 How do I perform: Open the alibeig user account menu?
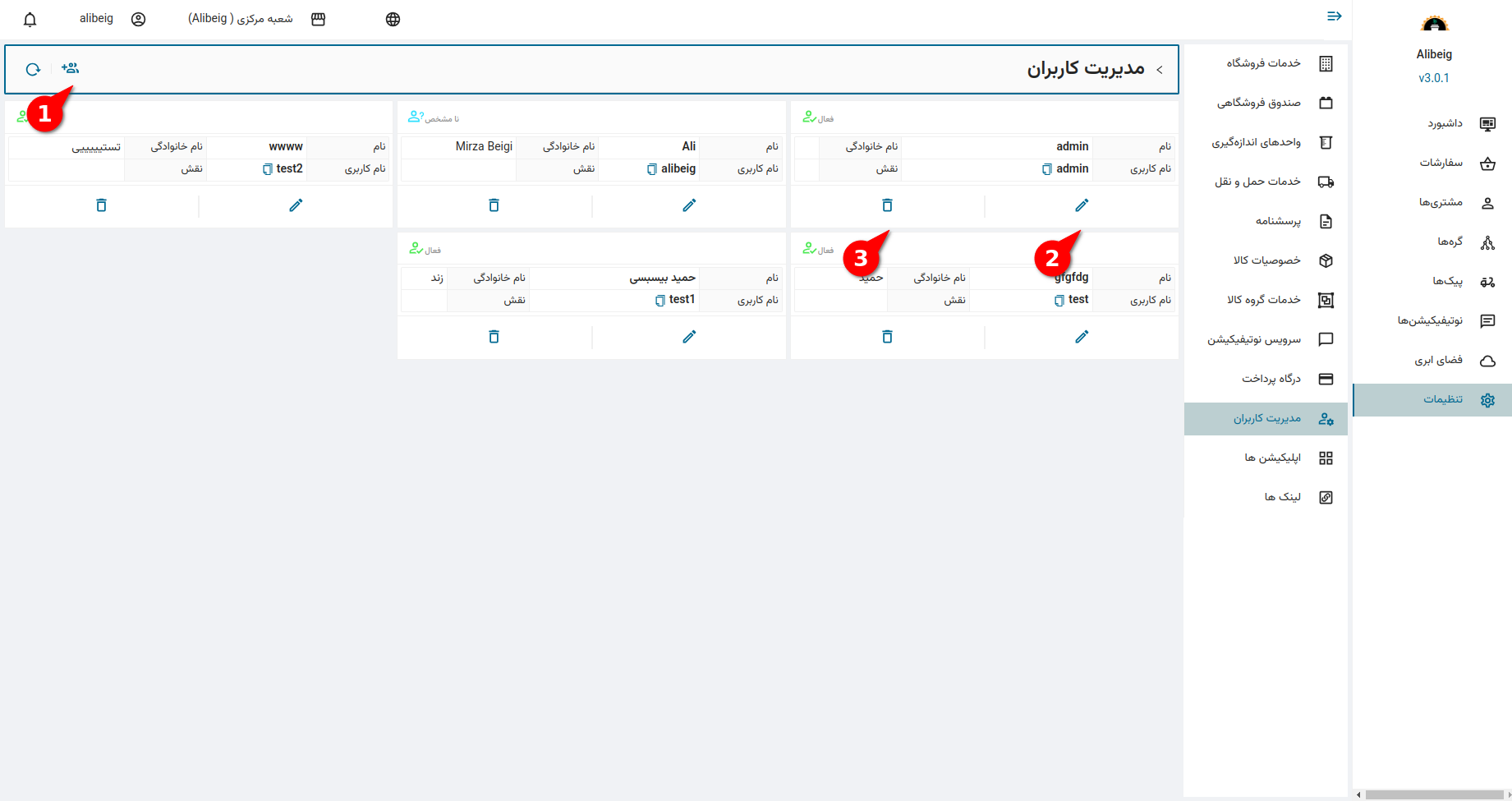pos(113,19)
